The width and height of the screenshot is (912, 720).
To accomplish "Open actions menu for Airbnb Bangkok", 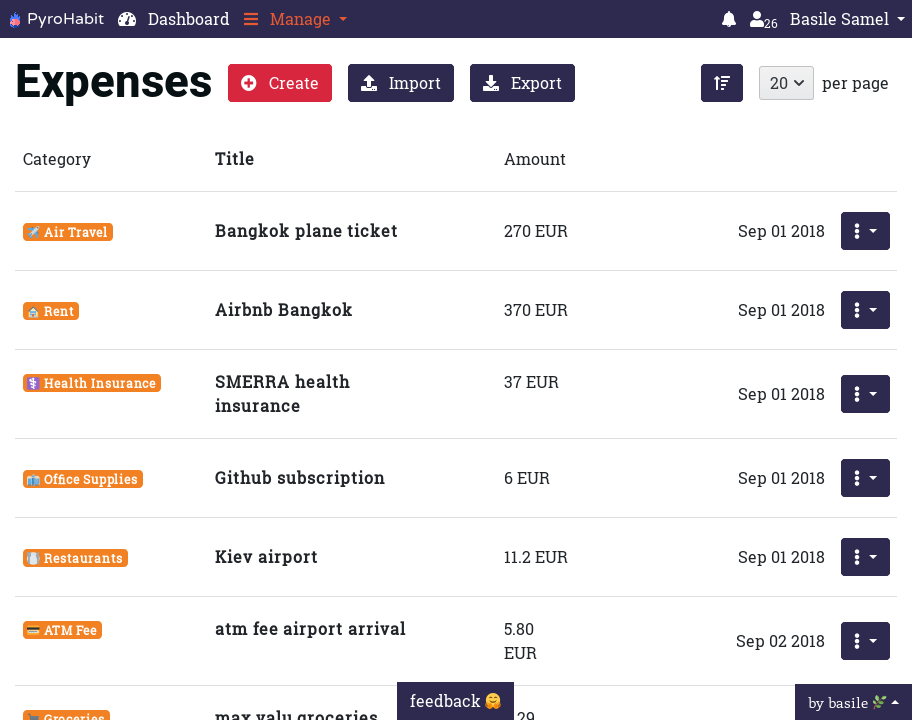I will (865, 310).
